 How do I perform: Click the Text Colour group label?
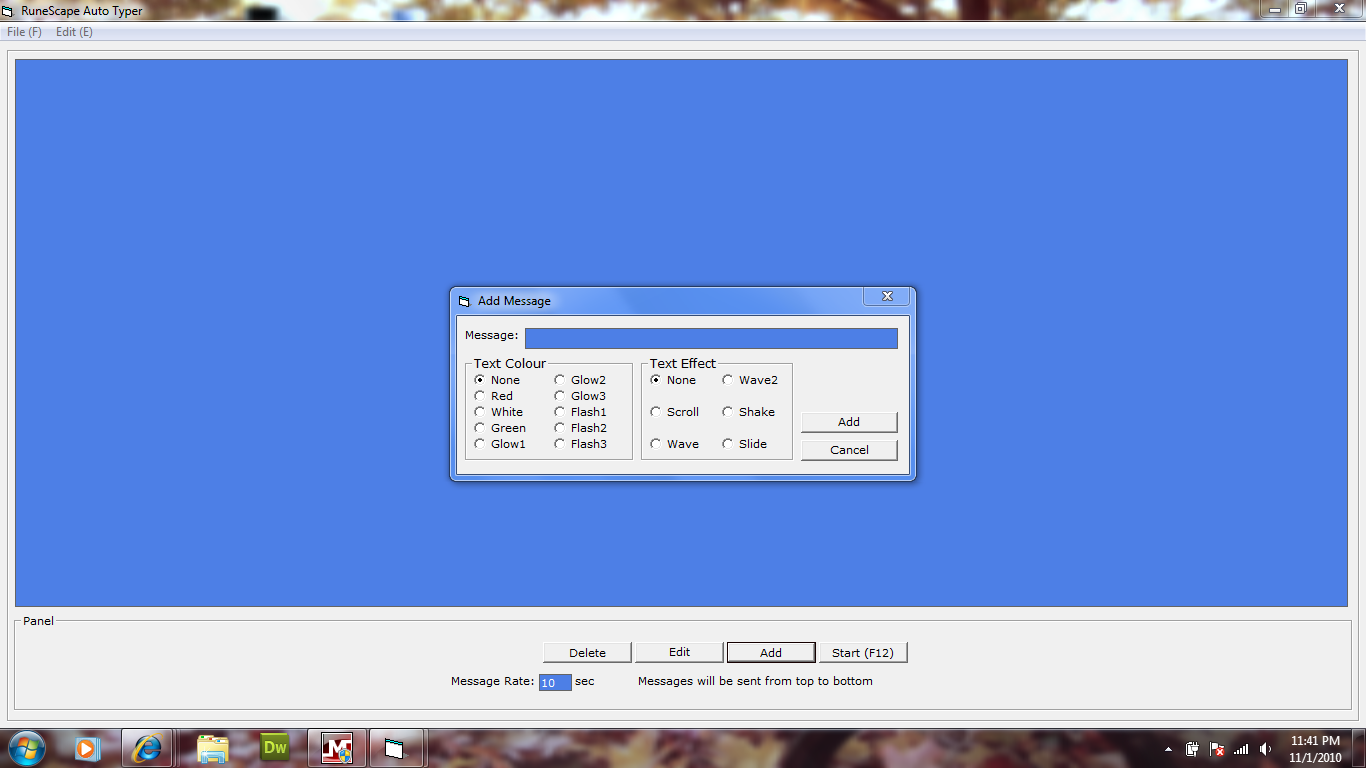click(x=510, y=363)
